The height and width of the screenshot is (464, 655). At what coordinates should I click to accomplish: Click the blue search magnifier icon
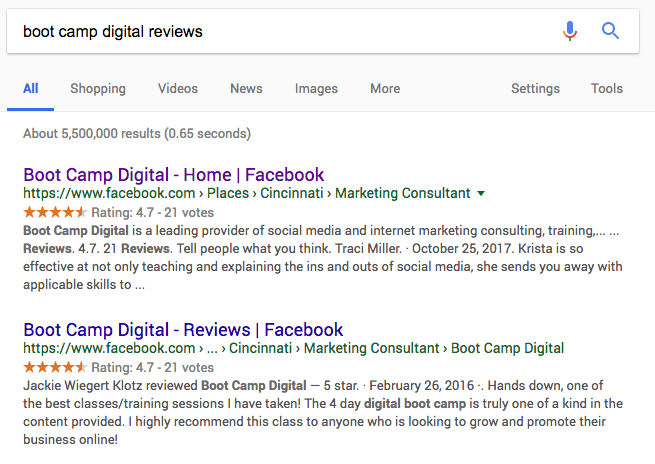point(610,31)
